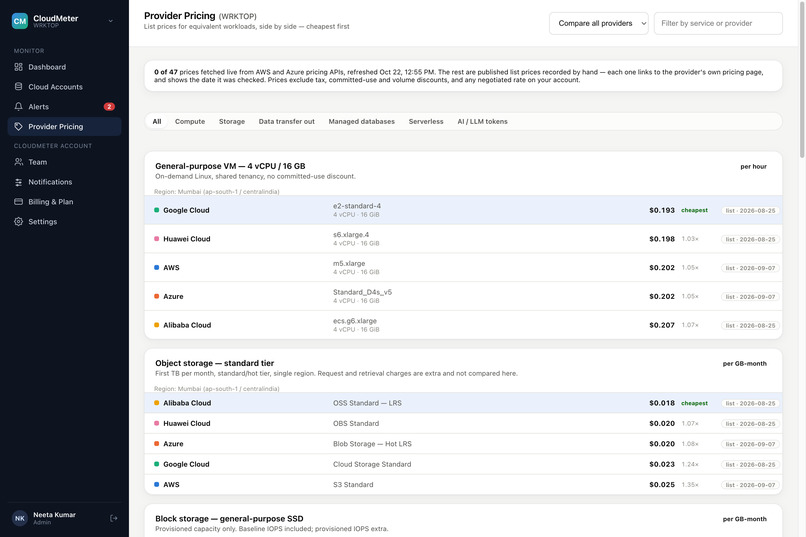
Task: Click the ecs.g6.xlarge instance name
Action: pos(355,321)
